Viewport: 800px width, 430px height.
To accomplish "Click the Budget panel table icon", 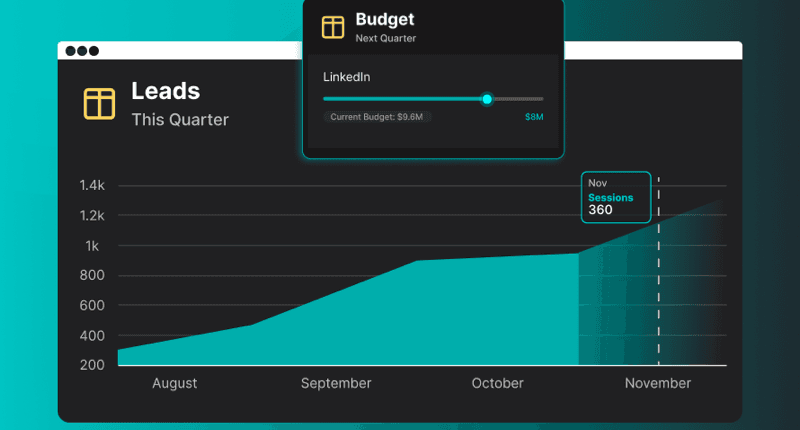I will coord(333,27).
